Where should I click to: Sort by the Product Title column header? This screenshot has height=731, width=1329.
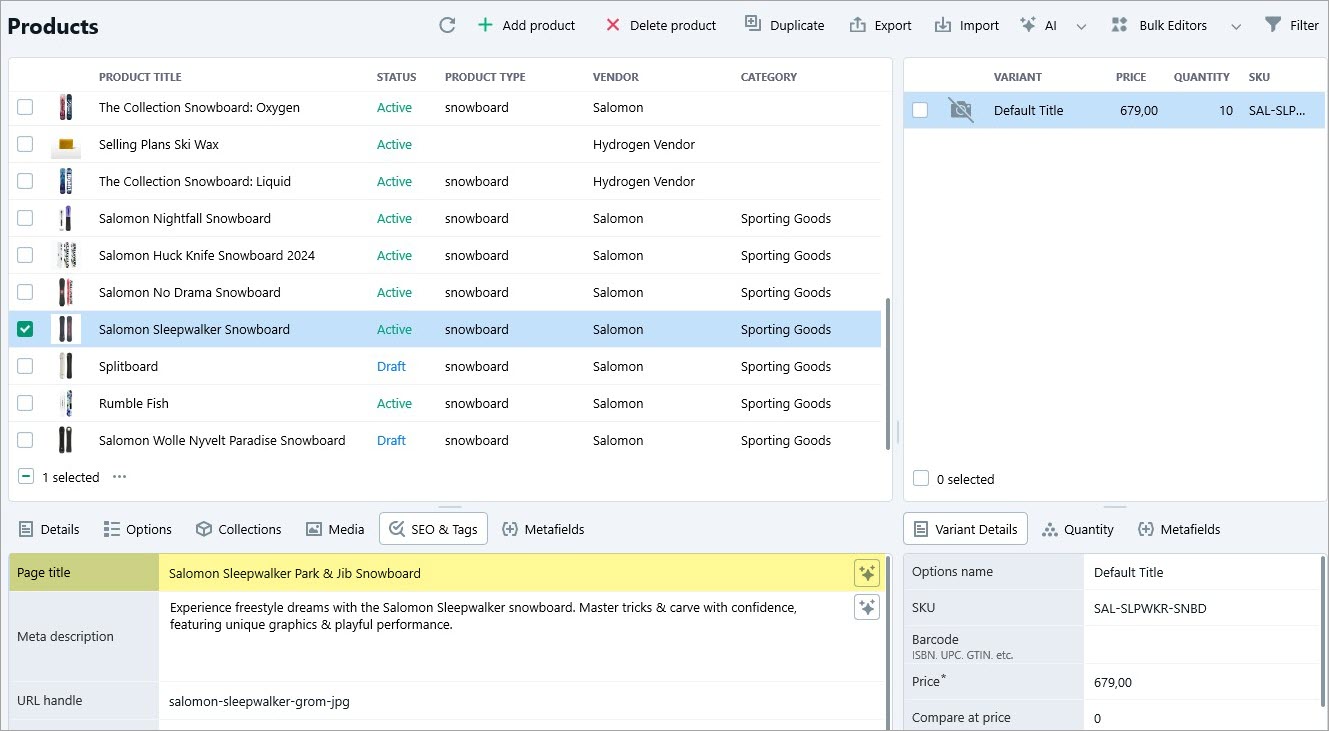[x=140, y=77]
